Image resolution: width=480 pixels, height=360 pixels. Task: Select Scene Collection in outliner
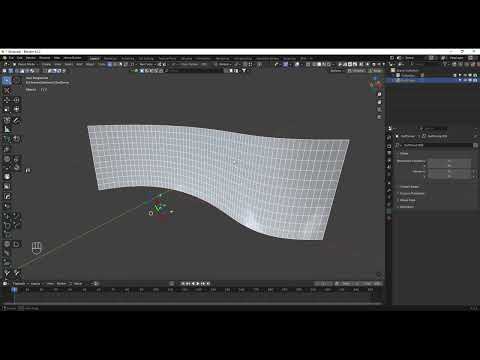coord(407,70)
